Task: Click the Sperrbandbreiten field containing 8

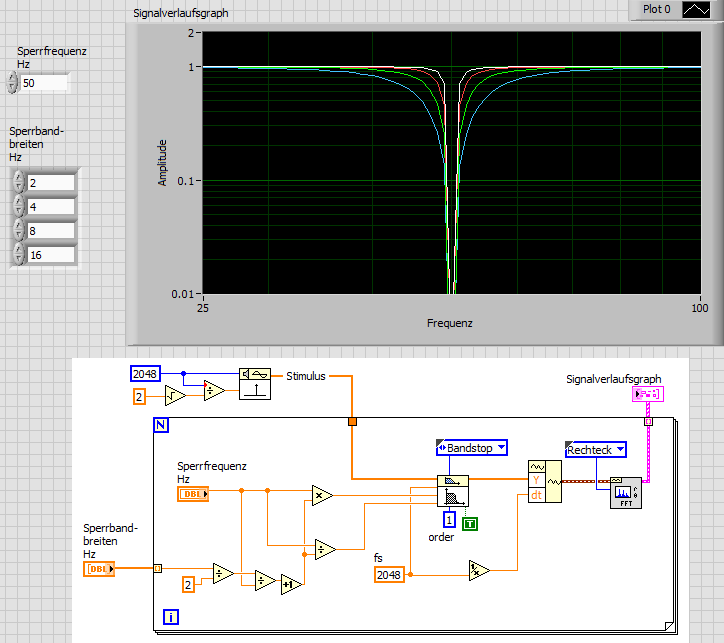Action: click(50, 231)
